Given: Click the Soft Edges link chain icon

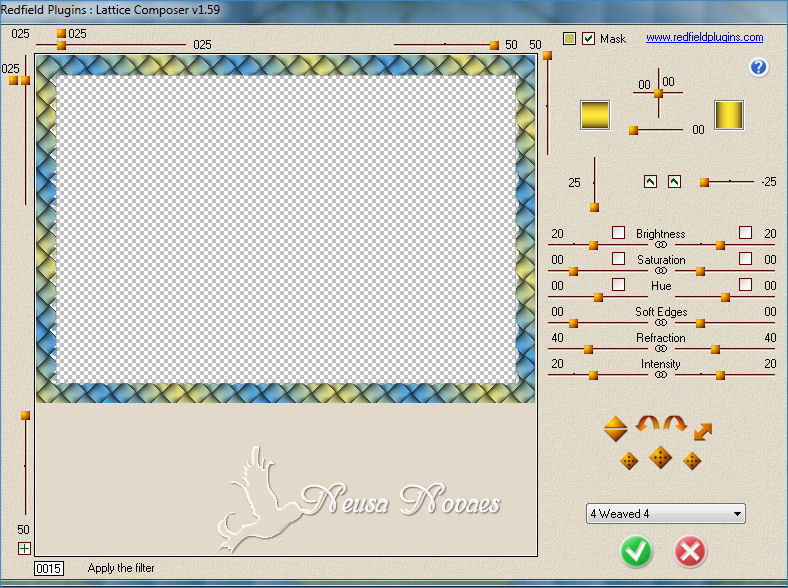Looking at the screenshot, I should tap(661, 323).
